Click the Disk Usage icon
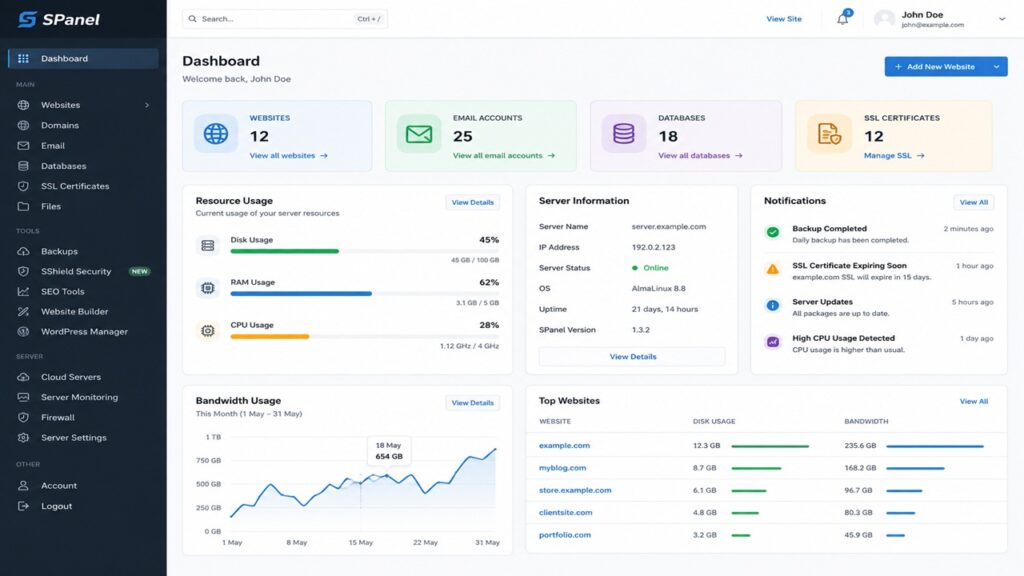This screenshot has width=1024, height=576. (208, 246)
